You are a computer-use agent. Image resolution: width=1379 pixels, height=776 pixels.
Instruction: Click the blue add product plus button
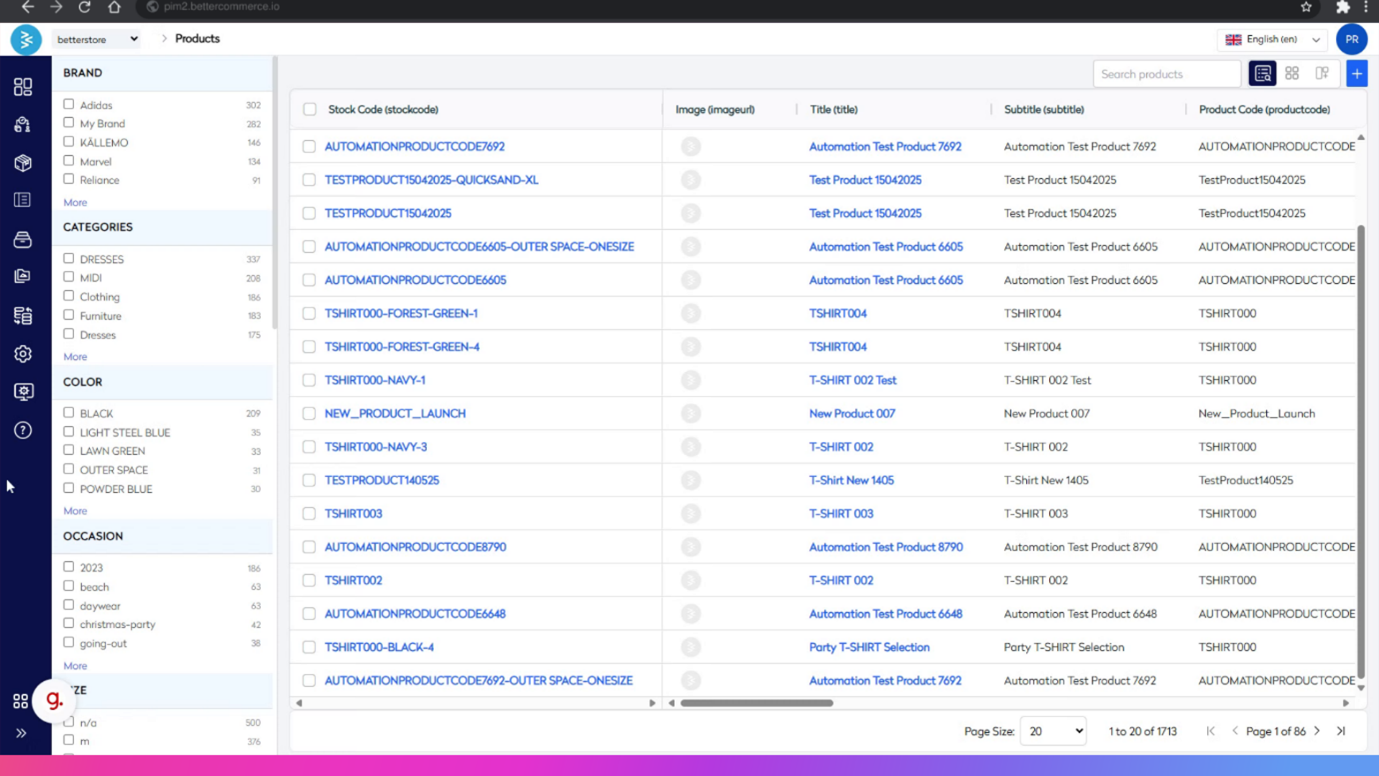click(1356, 73)
